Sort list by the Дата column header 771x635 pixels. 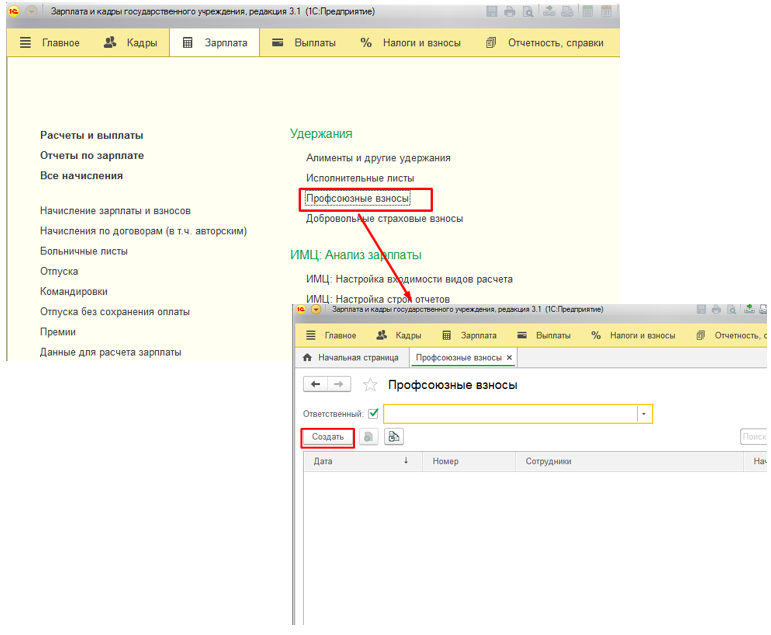tap(360, 461)
